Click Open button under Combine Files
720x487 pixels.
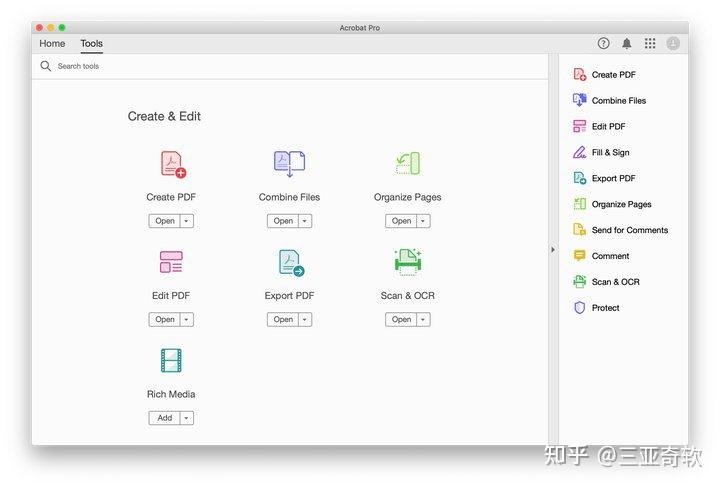(283, 221)
